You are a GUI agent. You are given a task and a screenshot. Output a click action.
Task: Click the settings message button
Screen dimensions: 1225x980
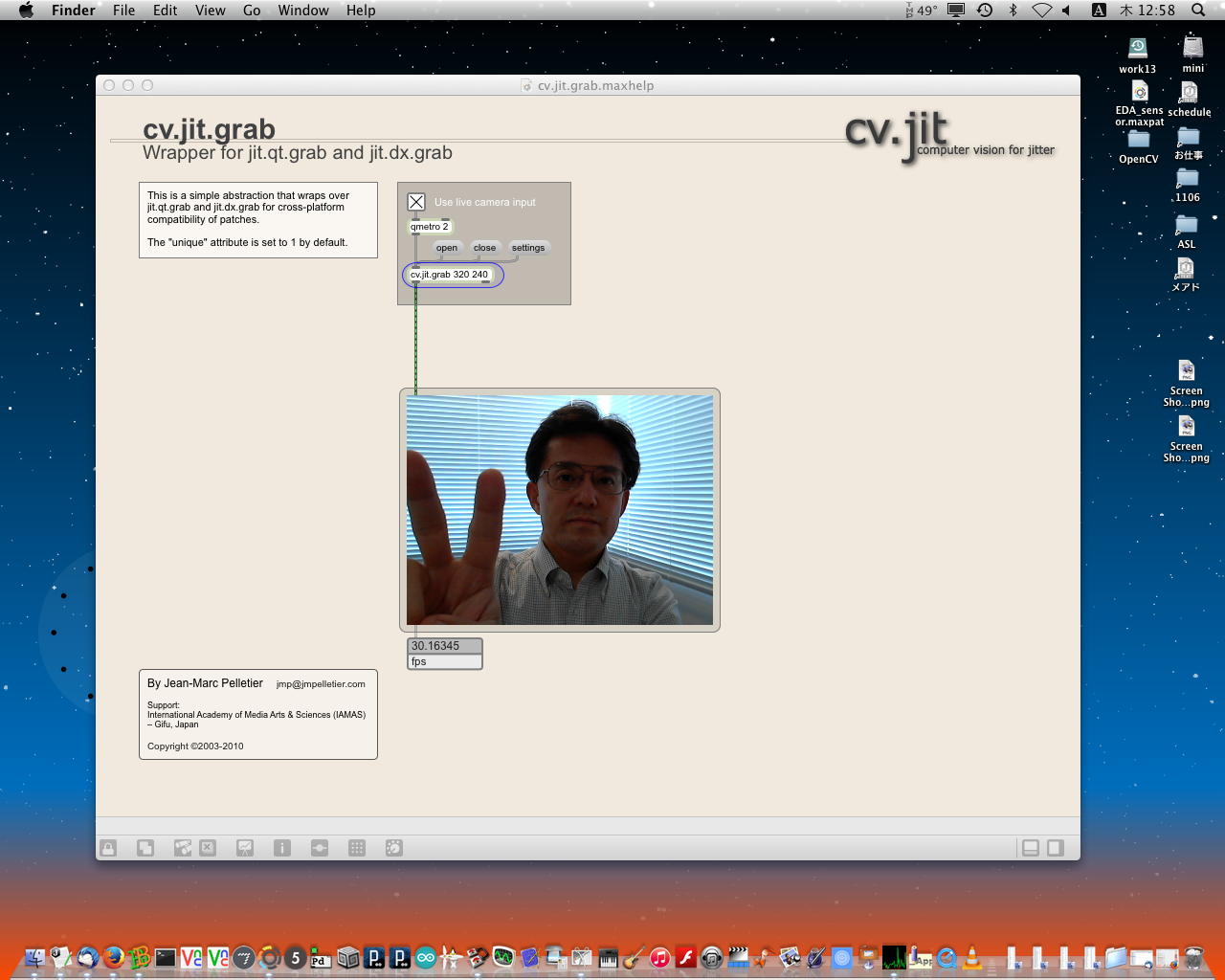pyautogui.click(x=528, y=248)
